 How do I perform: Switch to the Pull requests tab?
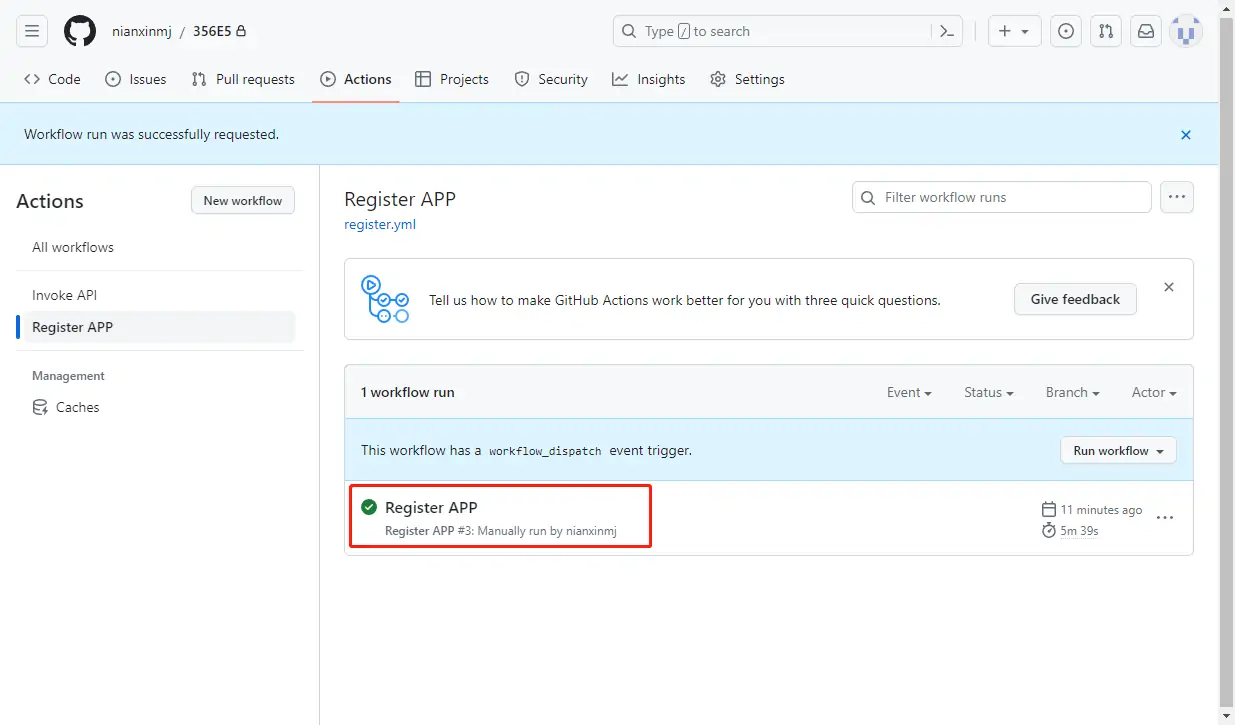pos(243,79)
